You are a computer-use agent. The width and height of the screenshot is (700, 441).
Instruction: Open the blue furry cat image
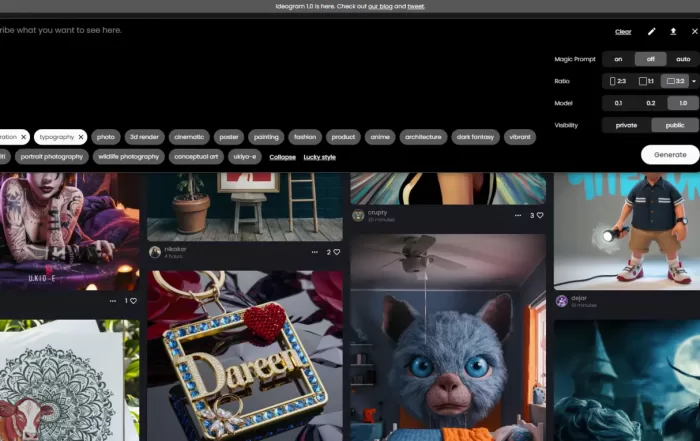[x=448, y=337]
